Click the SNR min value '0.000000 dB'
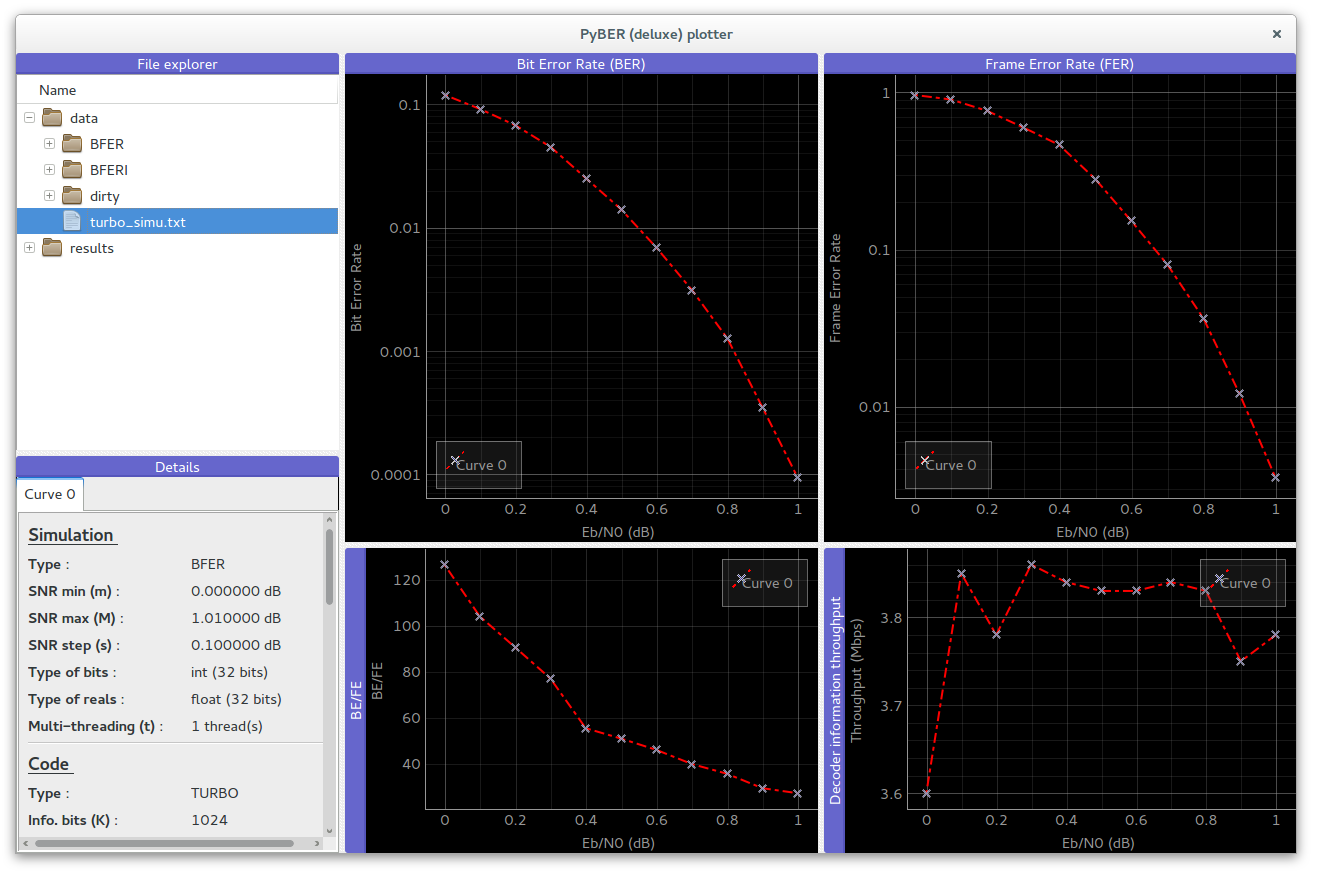Viewport: 1319px width, 878px height. pyautogui.click(x=236, y=591)
